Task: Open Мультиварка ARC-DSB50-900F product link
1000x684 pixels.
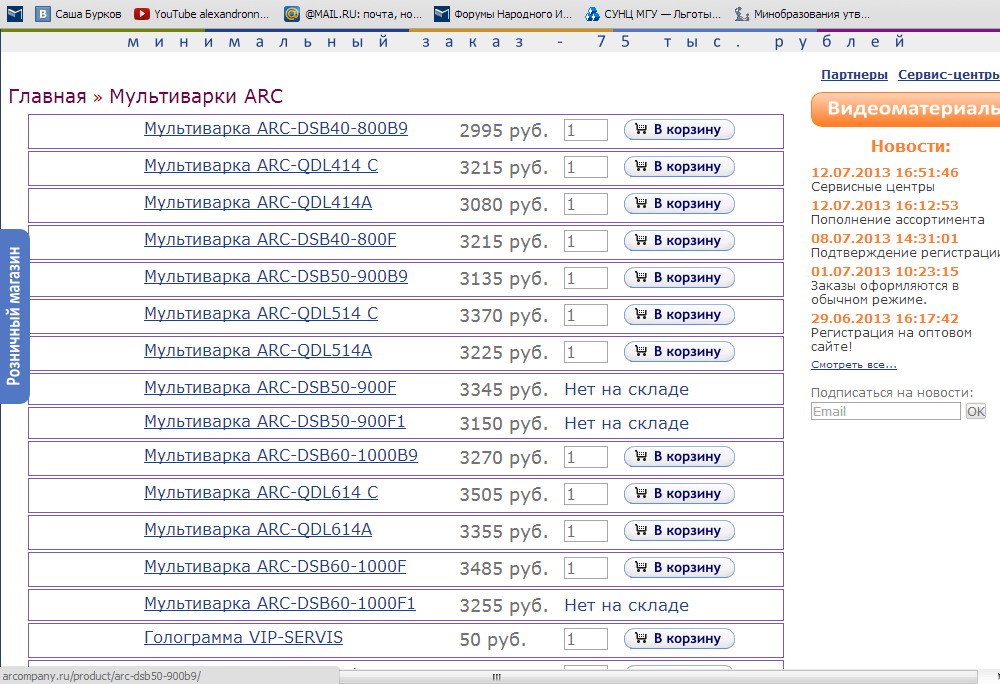Action: pos(270,387)
